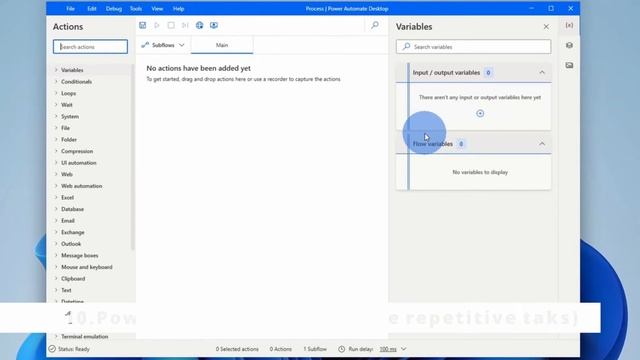640x360 pixels.
Task: Select Folder action group
Action: click(x=69, y=140)
